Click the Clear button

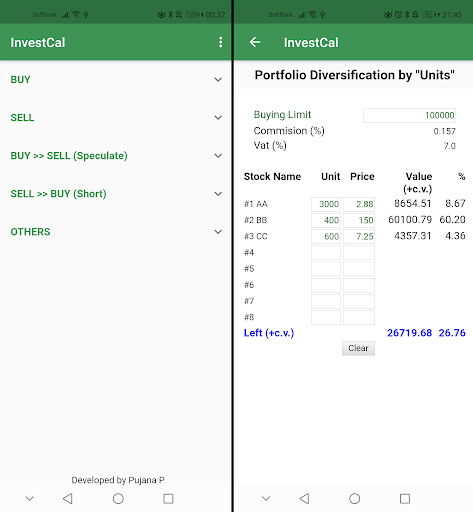point(358,348)
